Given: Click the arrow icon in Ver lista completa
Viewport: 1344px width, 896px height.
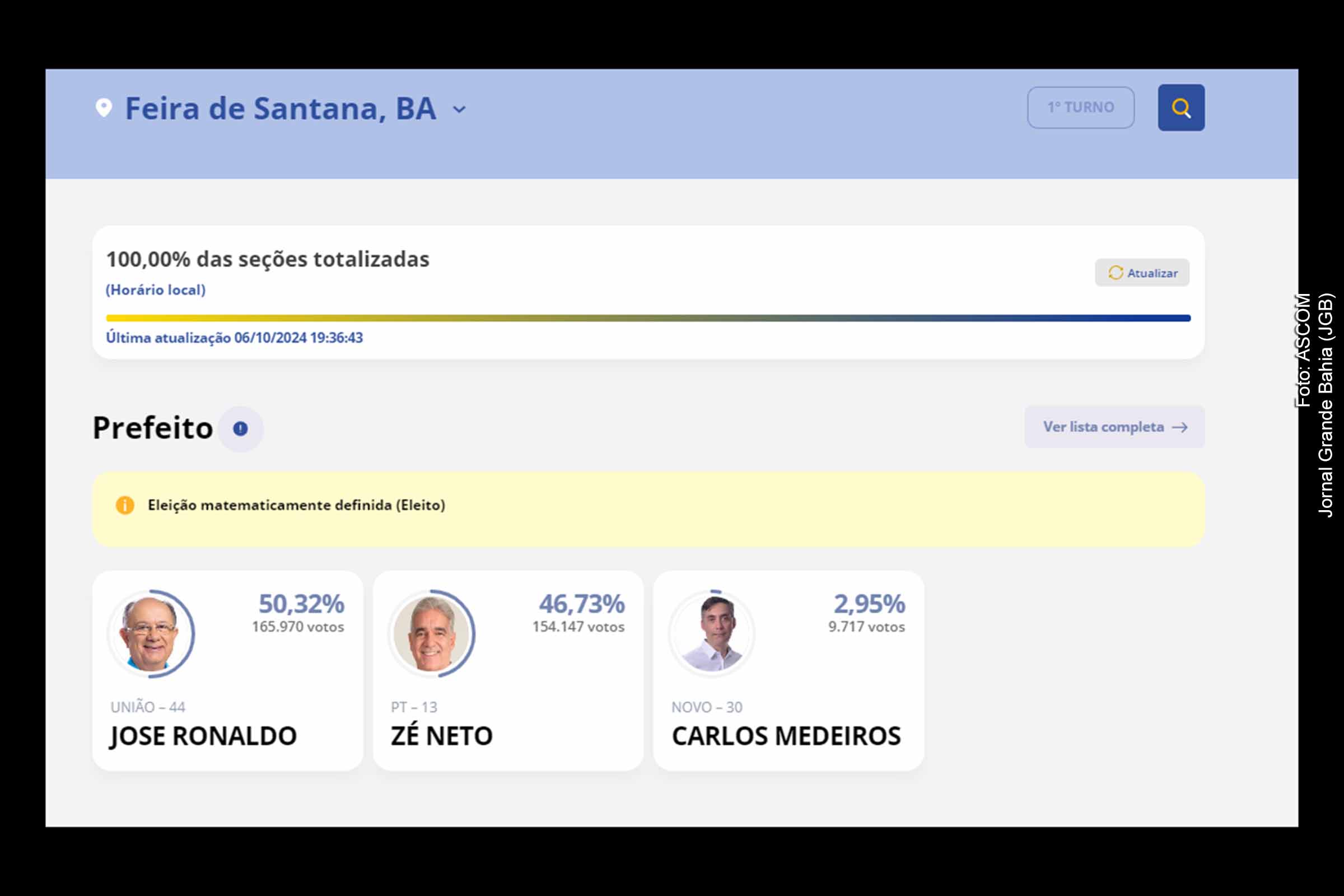Looking at the screenshot, I should tap(1179, 427).
